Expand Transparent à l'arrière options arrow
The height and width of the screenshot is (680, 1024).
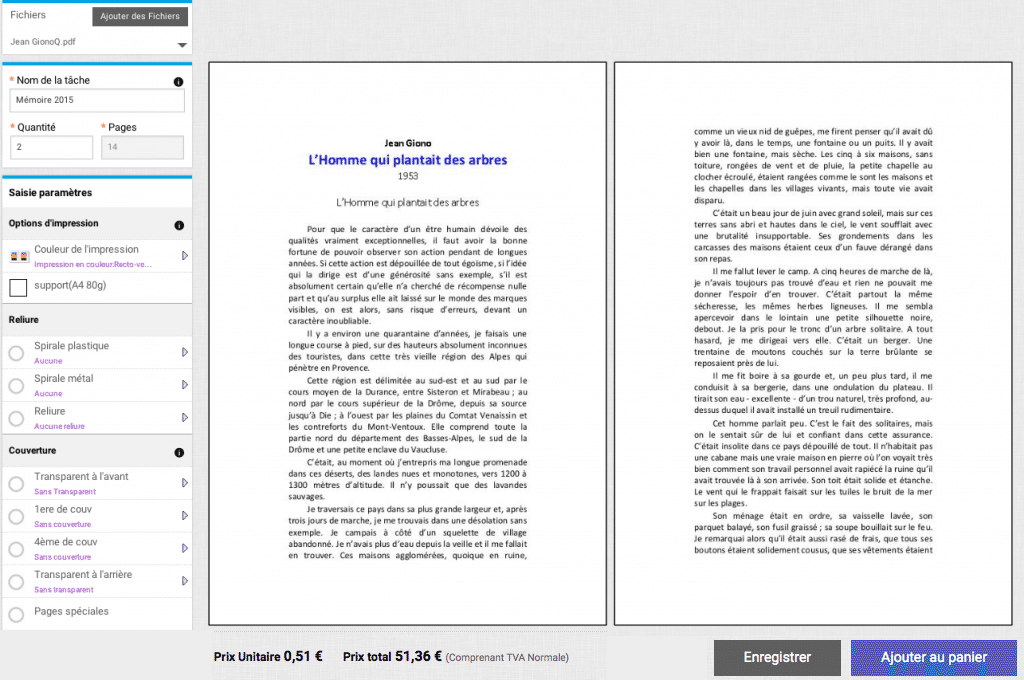(185, 581)
